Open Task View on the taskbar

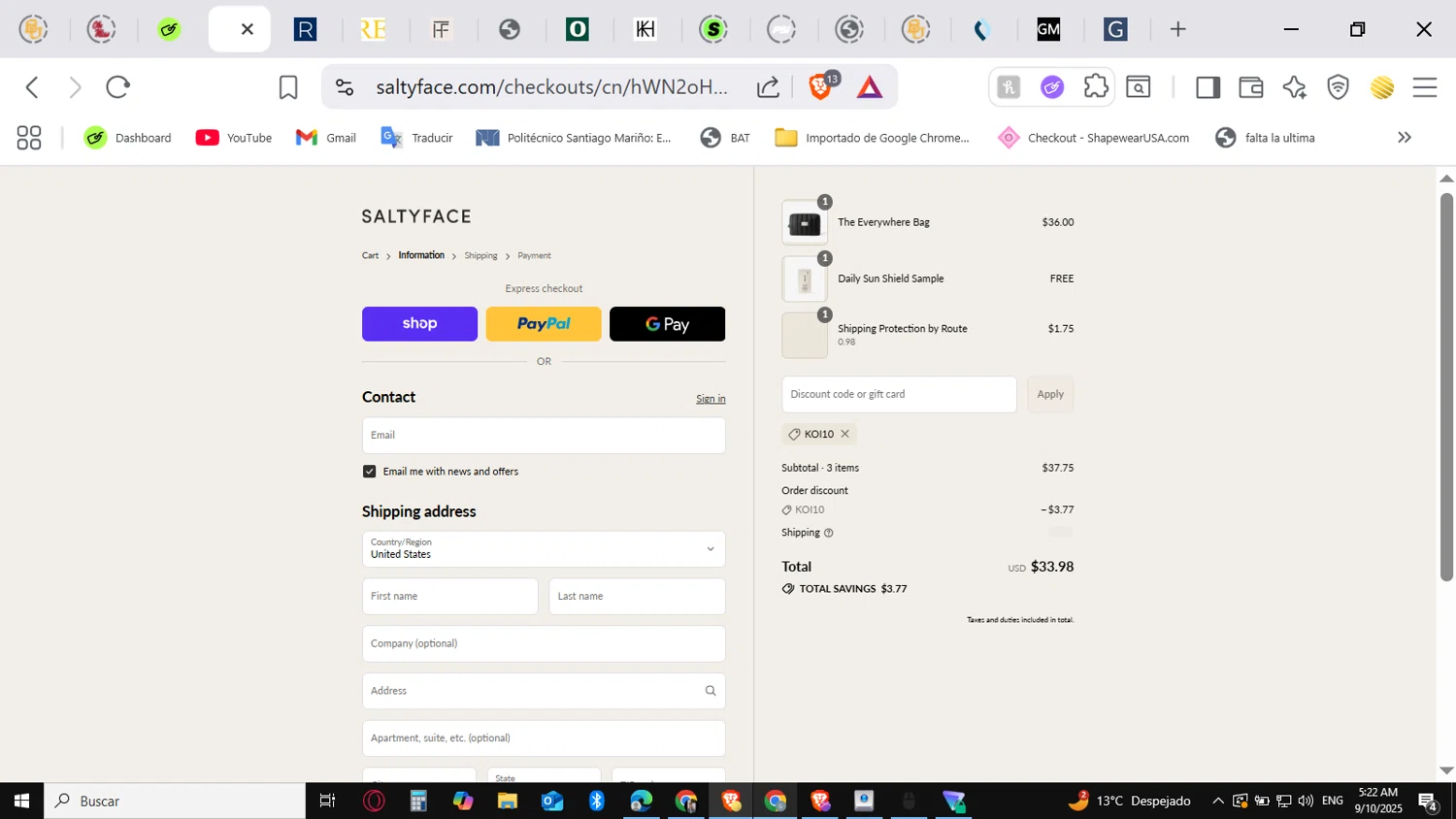point(327,802)
